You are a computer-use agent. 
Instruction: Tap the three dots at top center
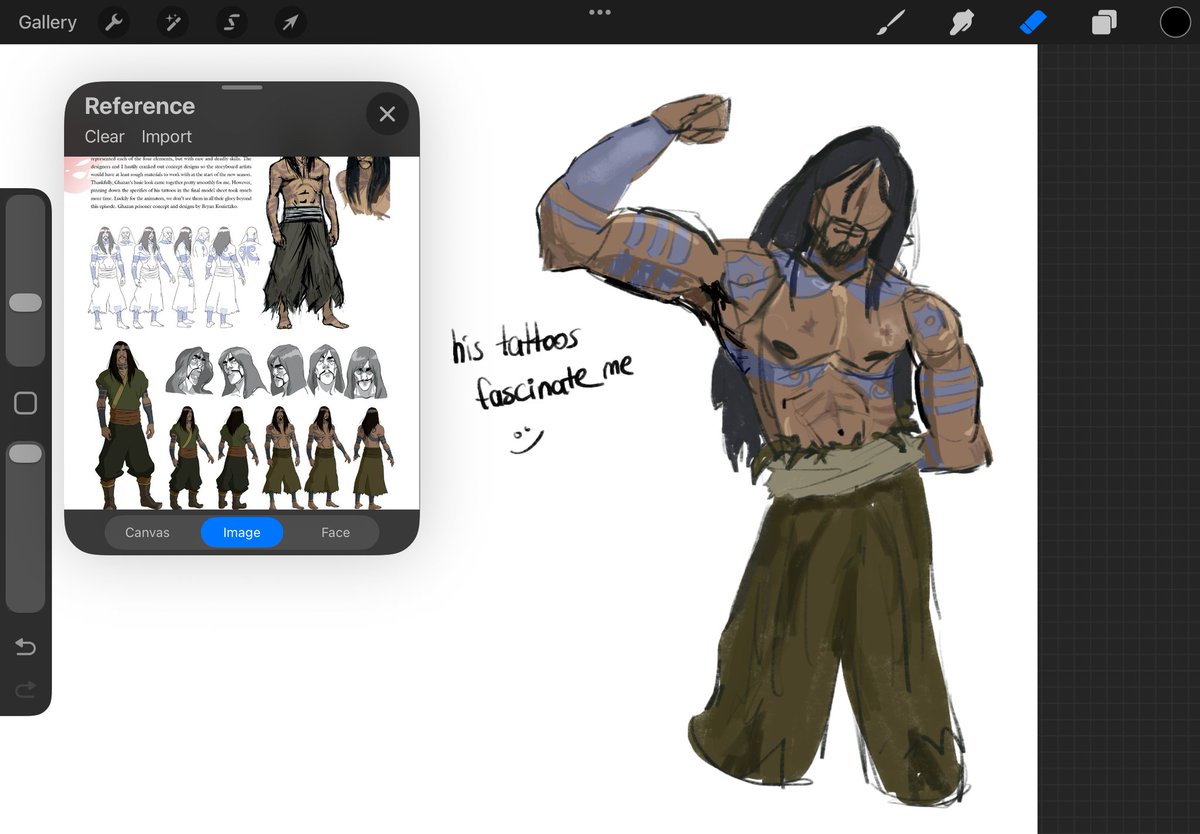point(600,12)
